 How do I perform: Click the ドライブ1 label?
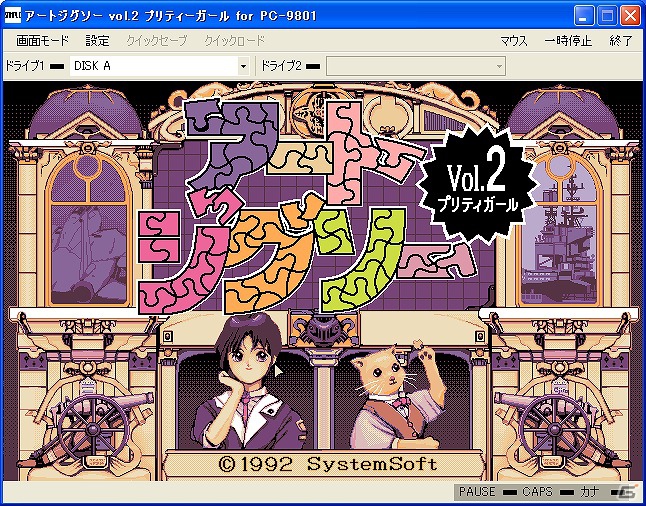click(24, 66)
